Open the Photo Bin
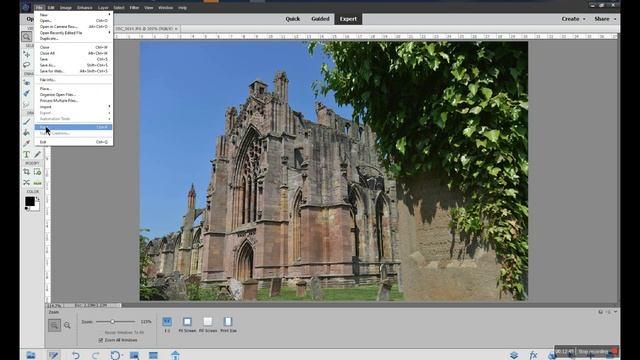640x360 pixels. tap(31, 355)
